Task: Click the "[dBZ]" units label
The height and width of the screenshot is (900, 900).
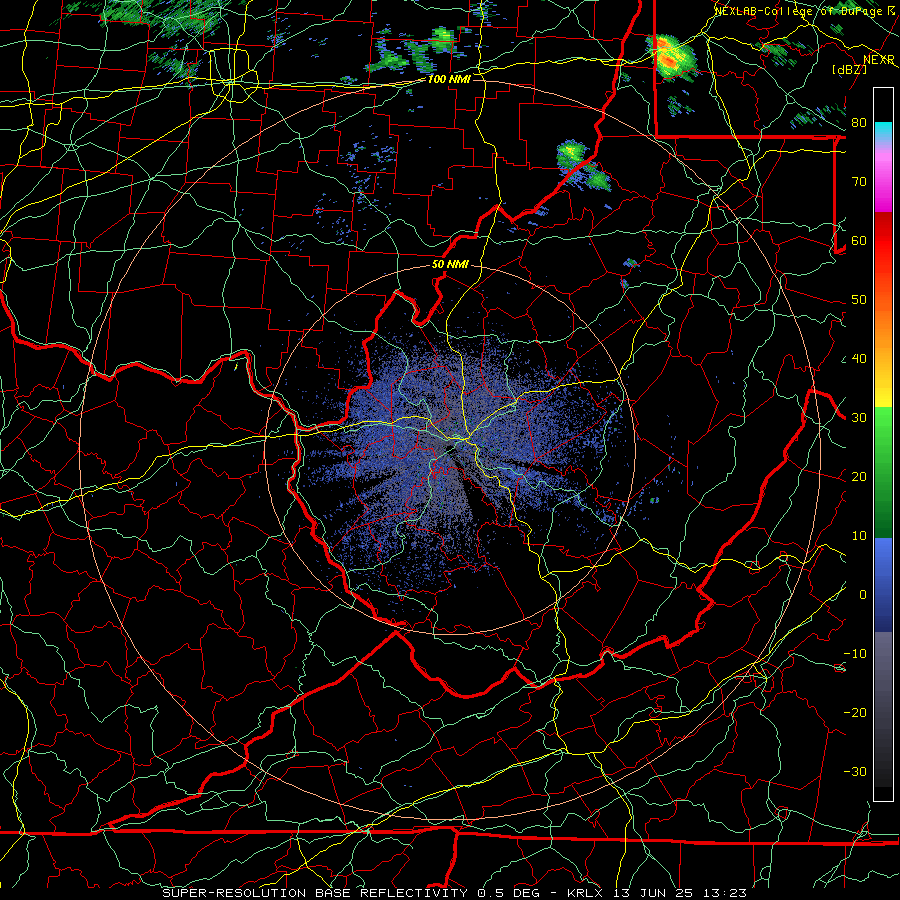Action: [849, 69]
